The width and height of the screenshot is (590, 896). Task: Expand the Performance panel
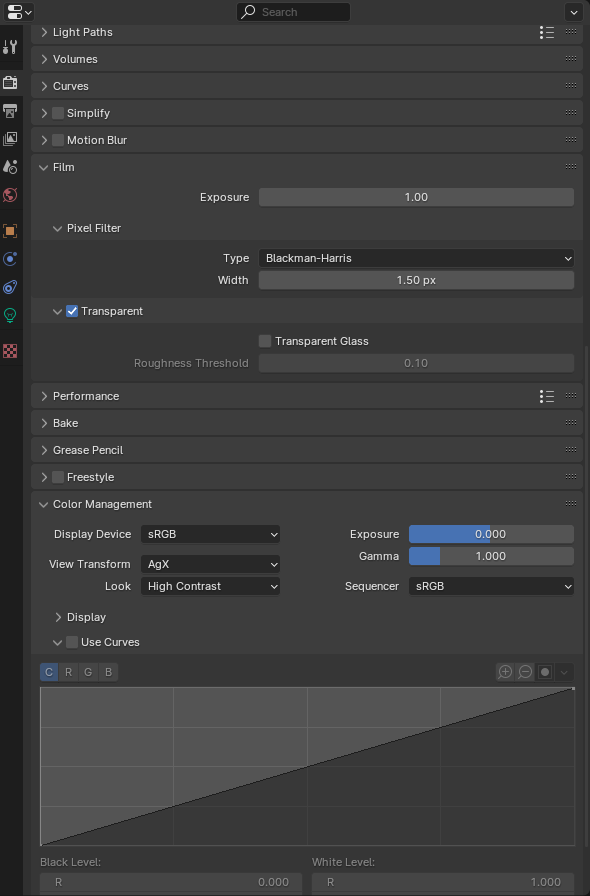click(x=44, y=397)
